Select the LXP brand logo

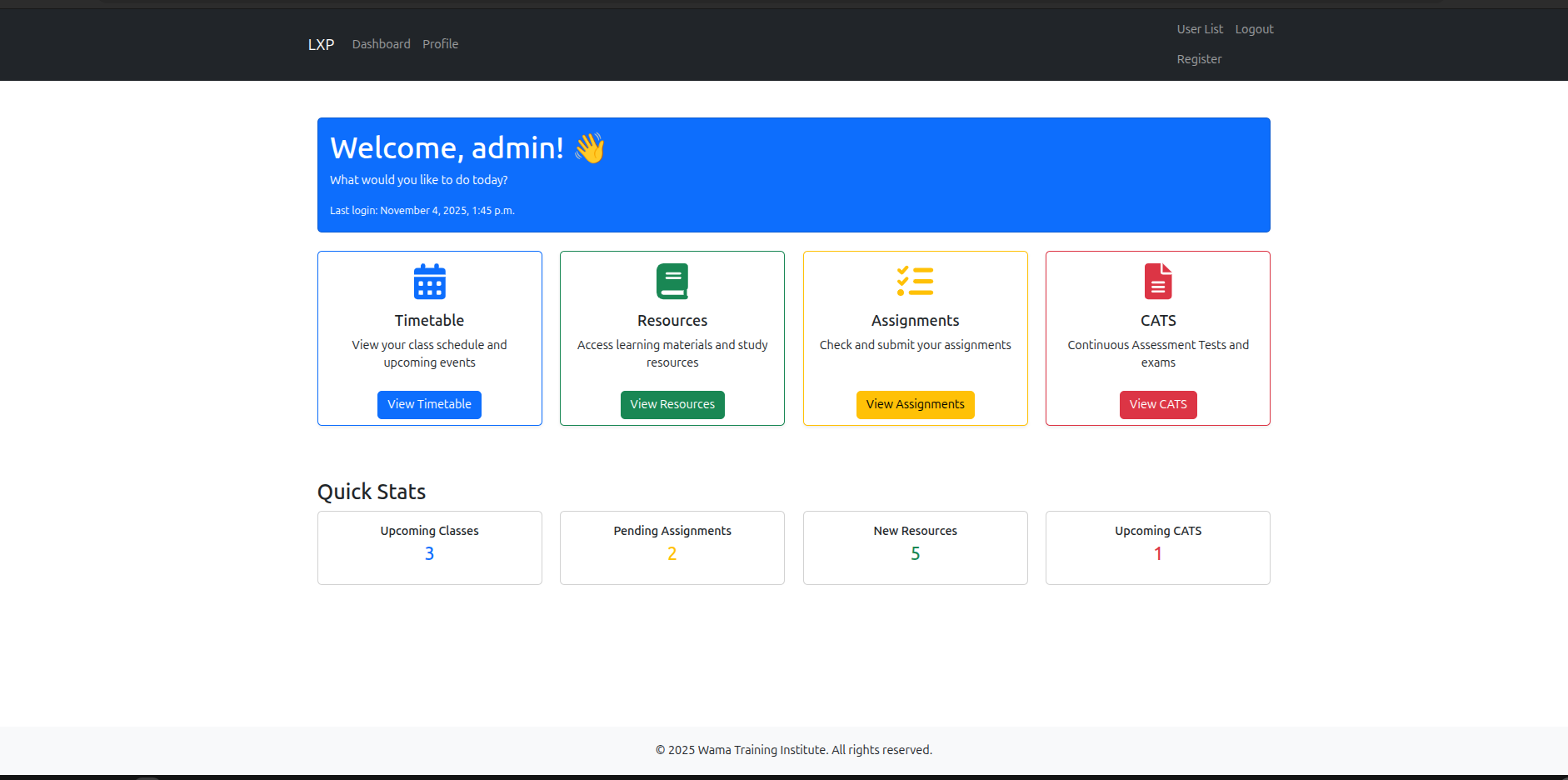coord(321,44)
